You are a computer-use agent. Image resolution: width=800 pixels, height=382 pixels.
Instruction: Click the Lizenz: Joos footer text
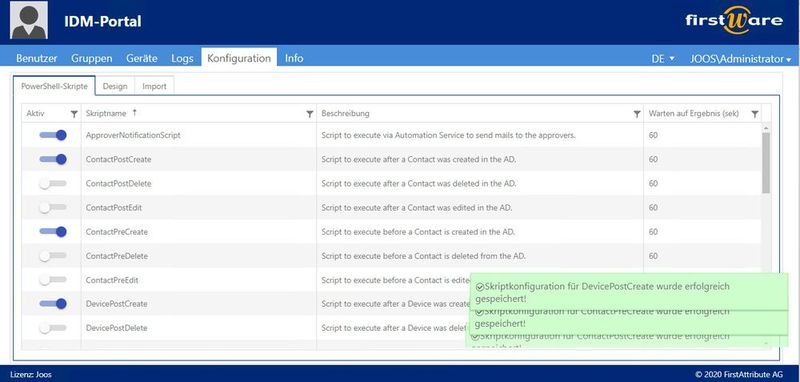pyautogui.click(x=31, y=374)
